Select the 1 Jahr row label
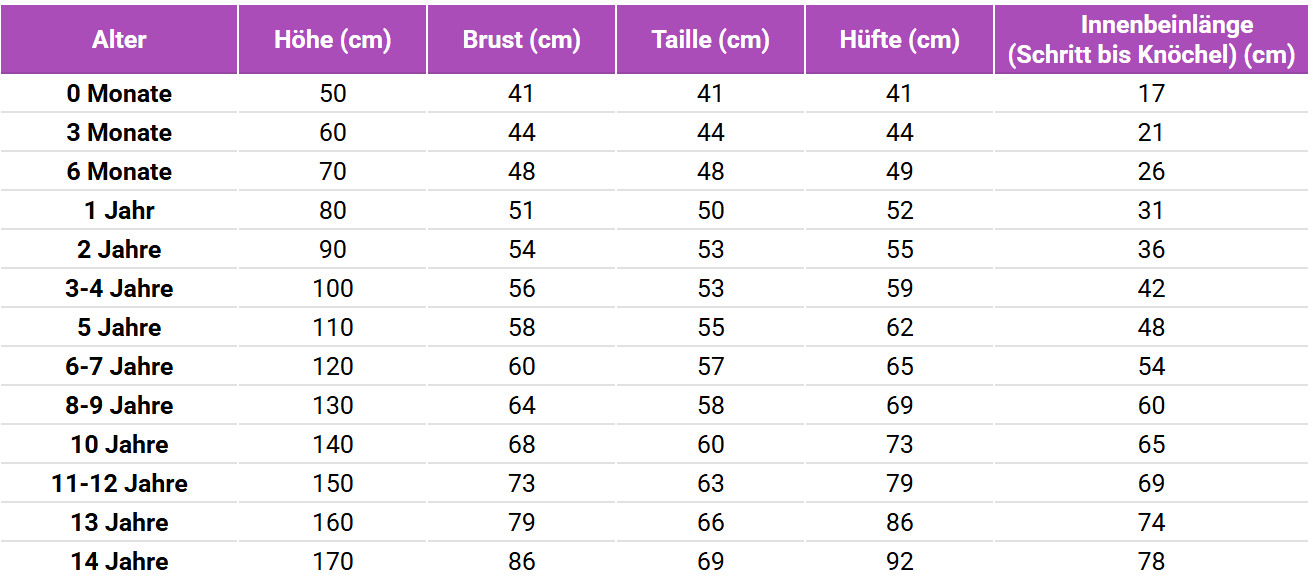This screenshot has height=581, width=1312. coord(119,211)
